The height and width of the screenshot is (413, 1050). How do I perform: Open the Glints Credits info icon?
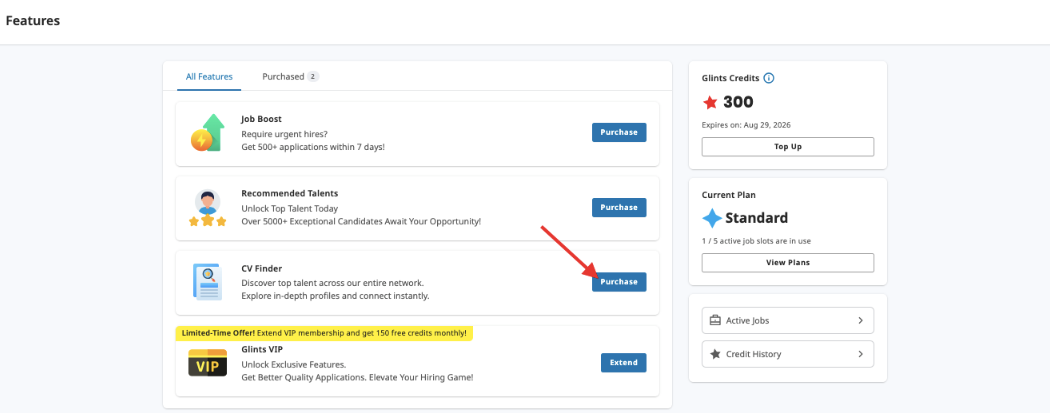[769, 78]
